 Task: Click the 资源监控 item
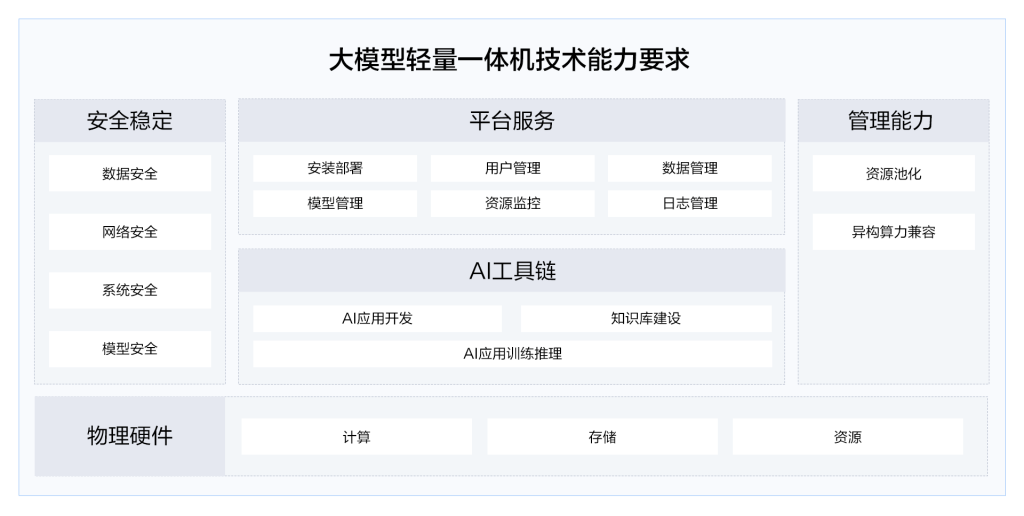[512, 203]
